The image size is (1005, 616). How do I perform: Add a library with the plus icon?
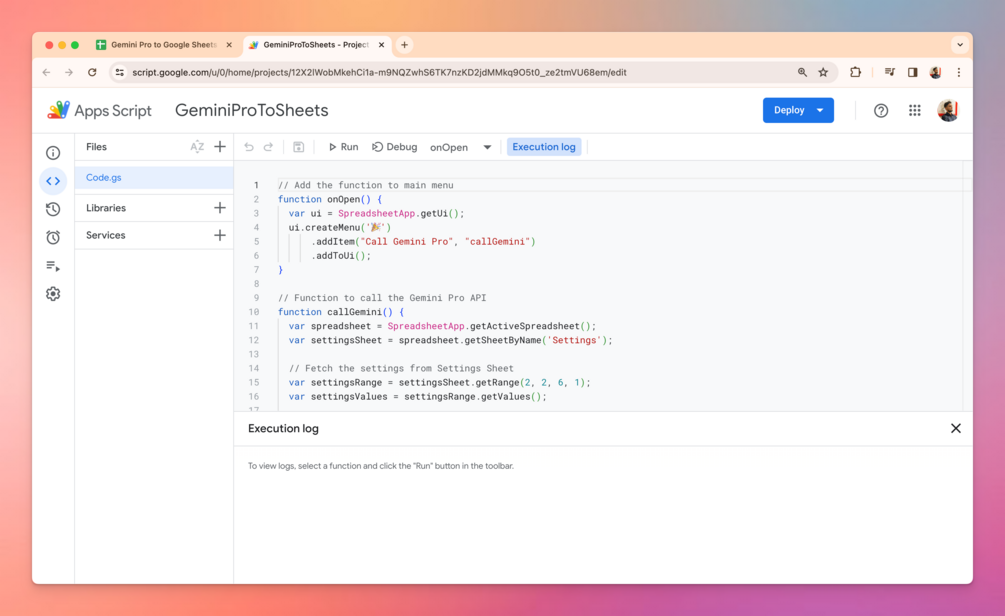220,207
